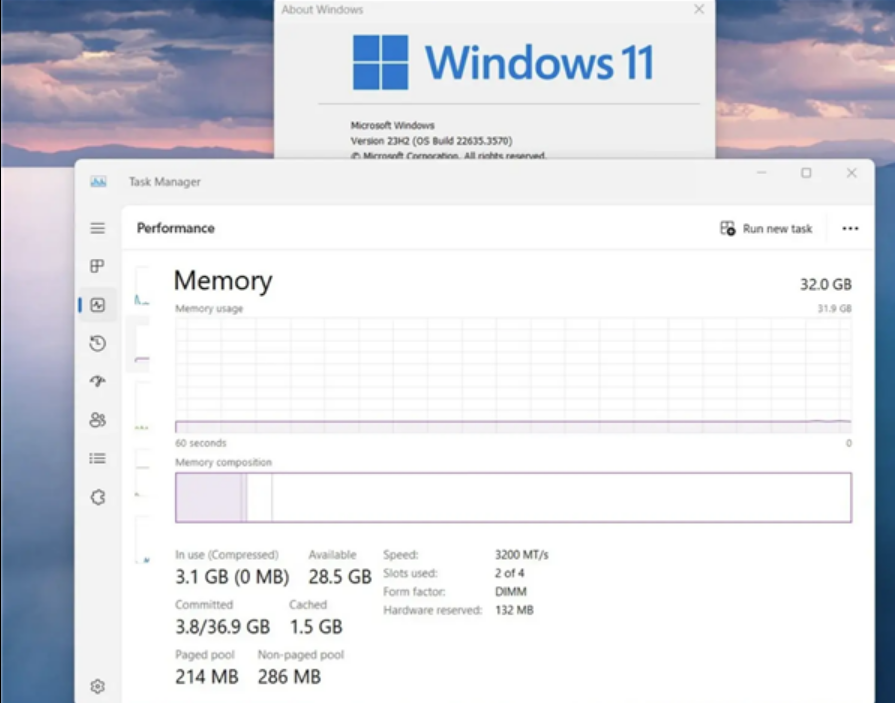The image size is (895, 703).
Task: Click the 31.9 GB graph scale label
Action: (834, 309)
